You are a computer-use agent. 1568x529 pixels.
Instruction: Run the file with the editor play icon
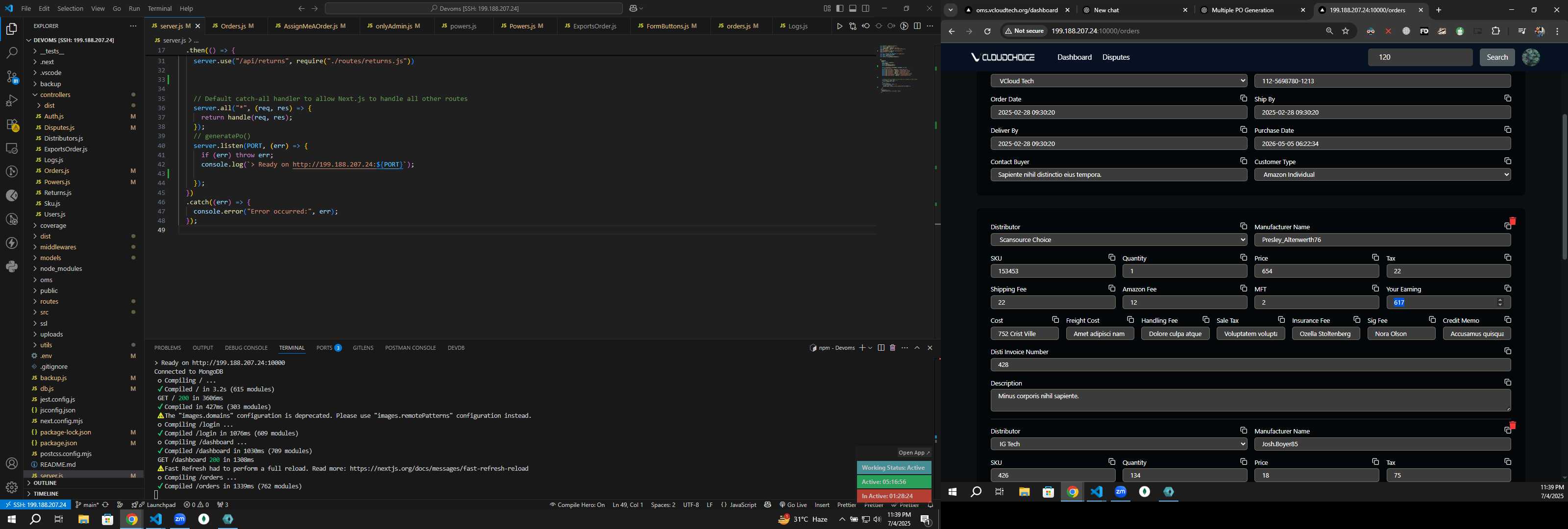(839, 26)
